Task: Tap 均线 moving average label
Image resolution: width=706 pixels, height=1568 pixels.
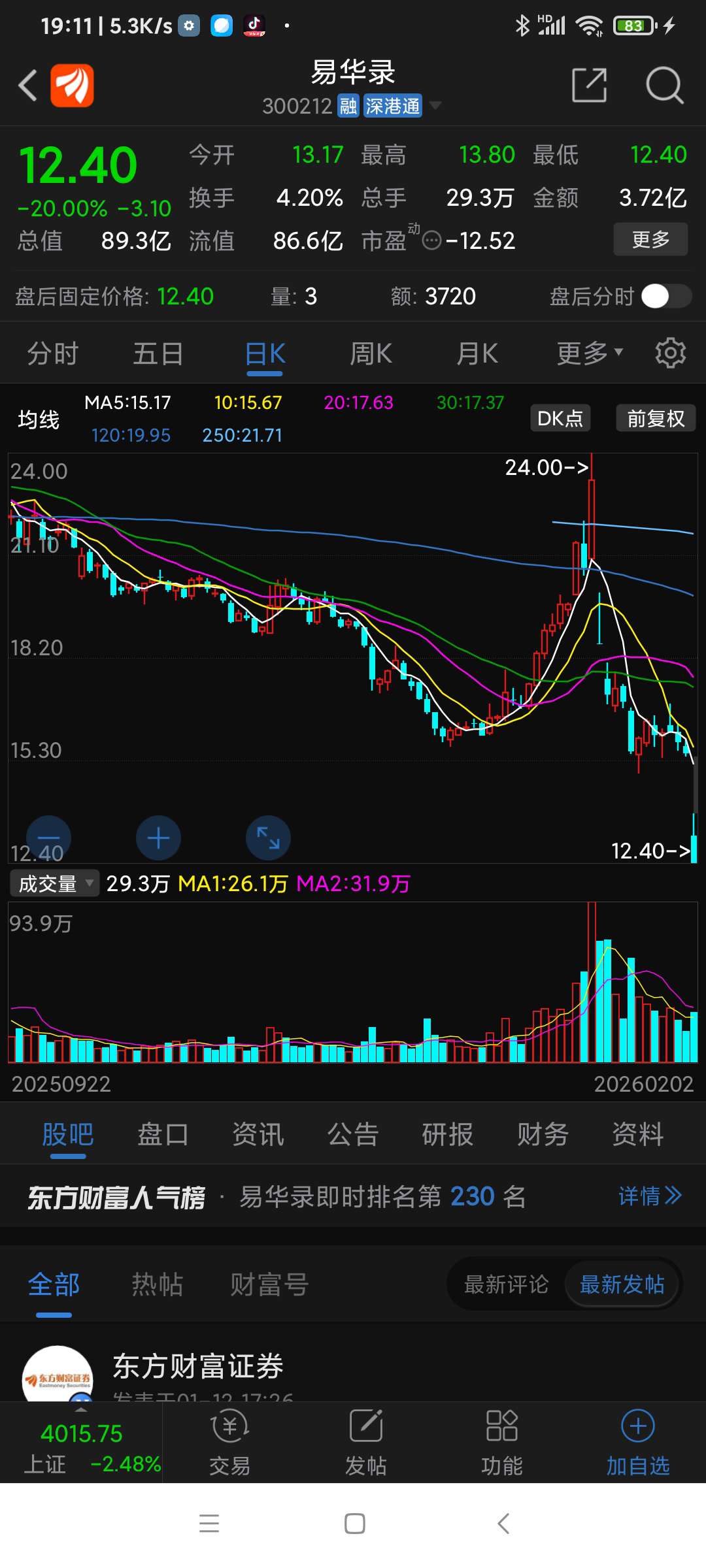Action: tap(39, 419)
